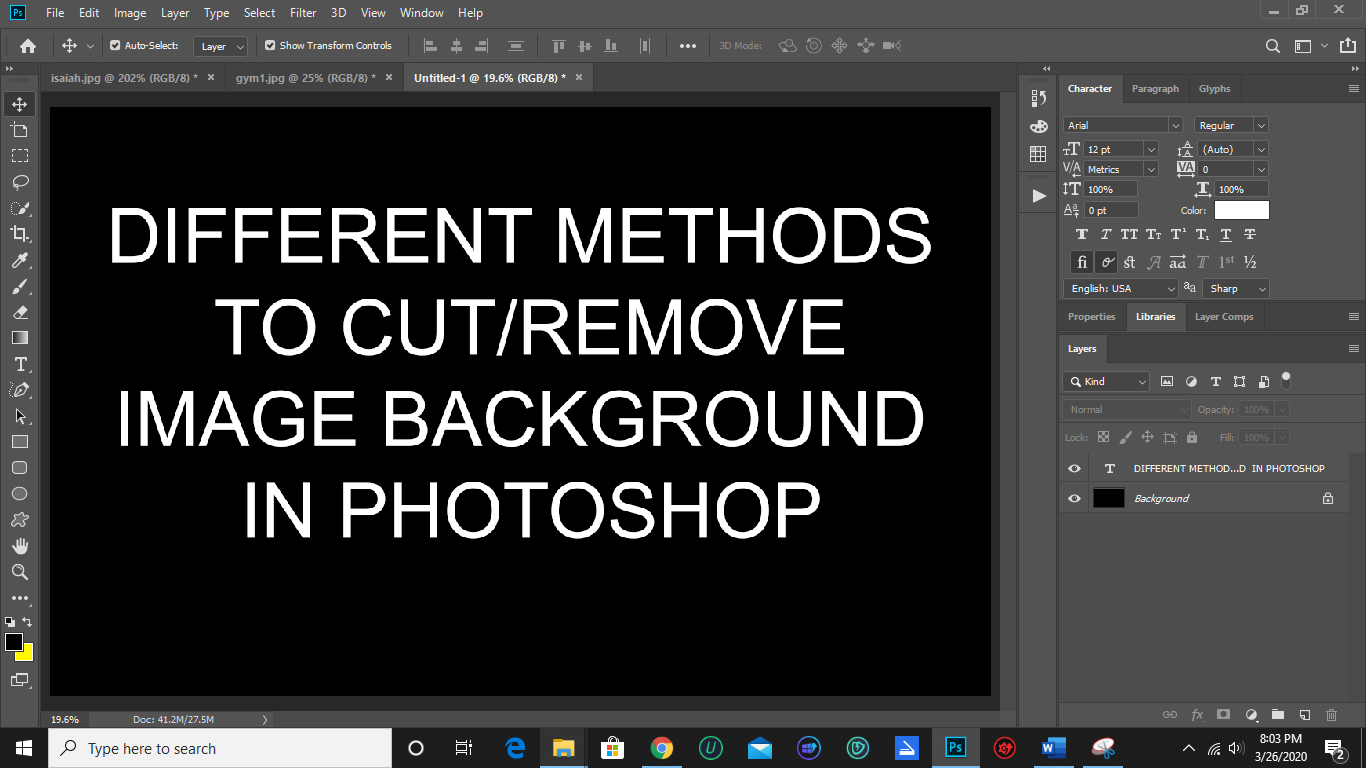Screen dimensions: 1366x768
Task: Create a new layer icon
Action: 1304,715
